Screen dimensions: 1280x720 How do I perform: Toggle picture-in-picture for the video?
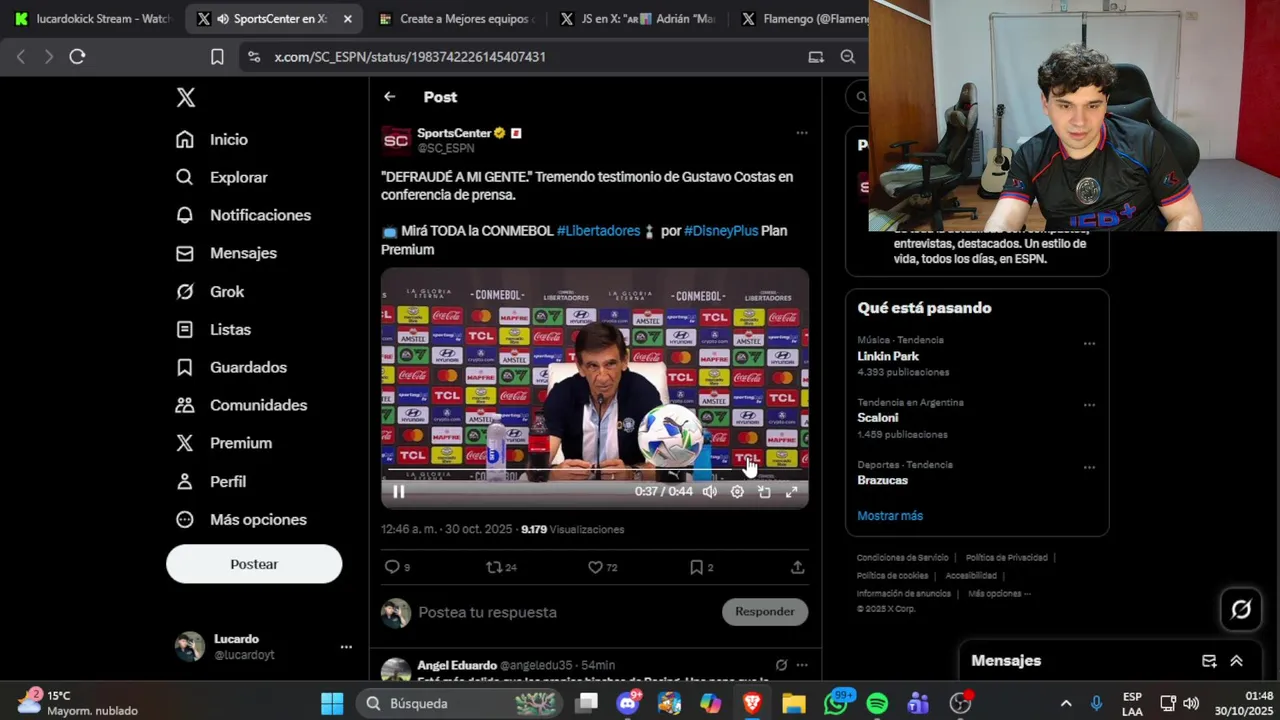(764, 491)
